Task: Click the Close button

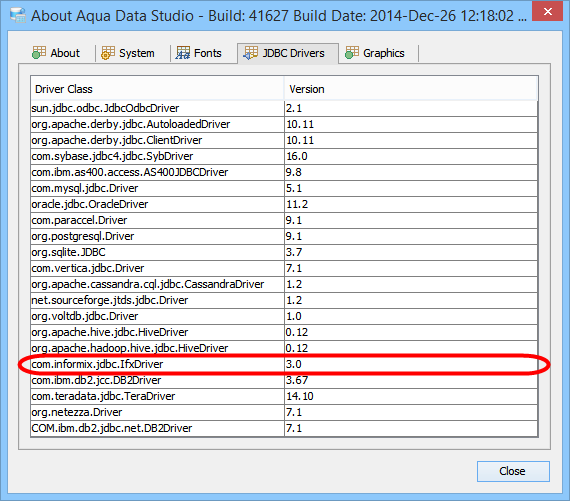Action: pyautogui.click(x=513, y=471)
